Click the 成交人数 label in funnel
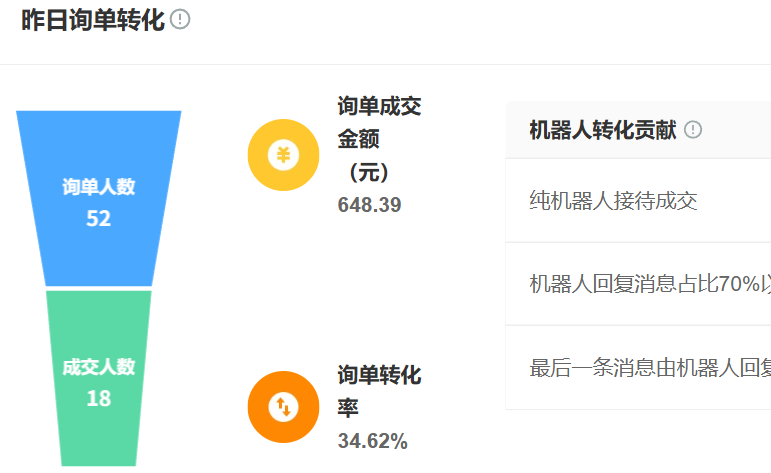The image size is (771, 473). point(99,367)
